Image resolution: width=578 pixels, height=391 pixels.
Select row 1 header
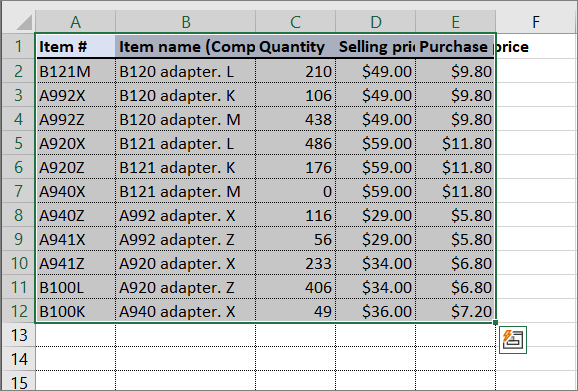tap(18, 46)
